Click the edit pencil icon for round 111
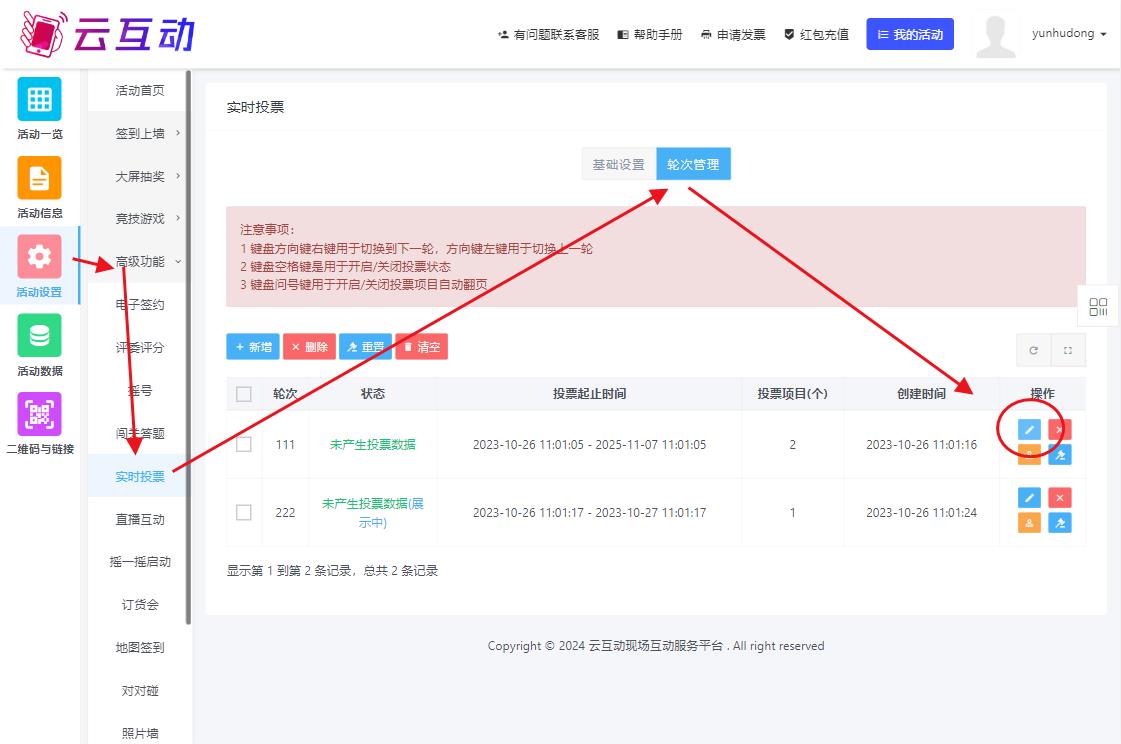This screenshot has width=1121, height=744. 1029,430
